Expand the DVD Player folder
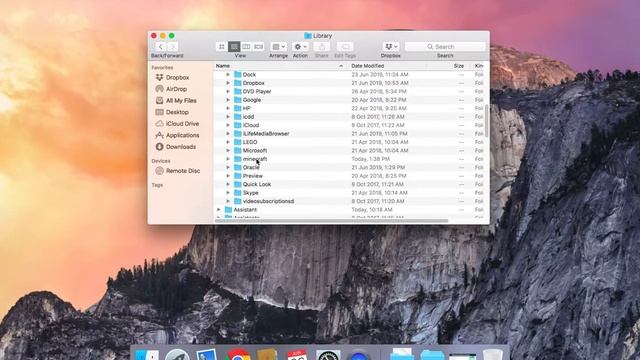Screen dimensions: 640x360 coord(228,91)
